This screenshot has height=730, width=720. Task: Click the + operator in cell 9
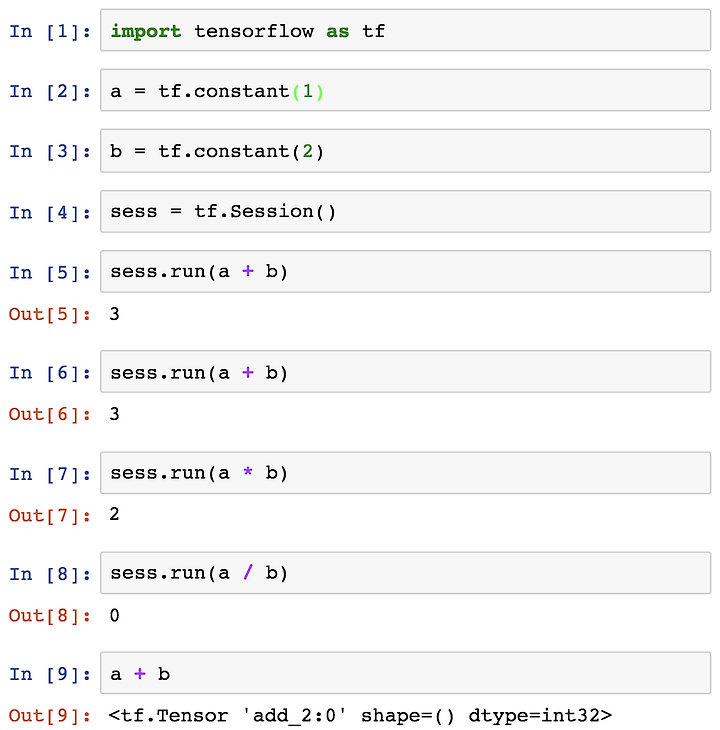tap(140, 673)
